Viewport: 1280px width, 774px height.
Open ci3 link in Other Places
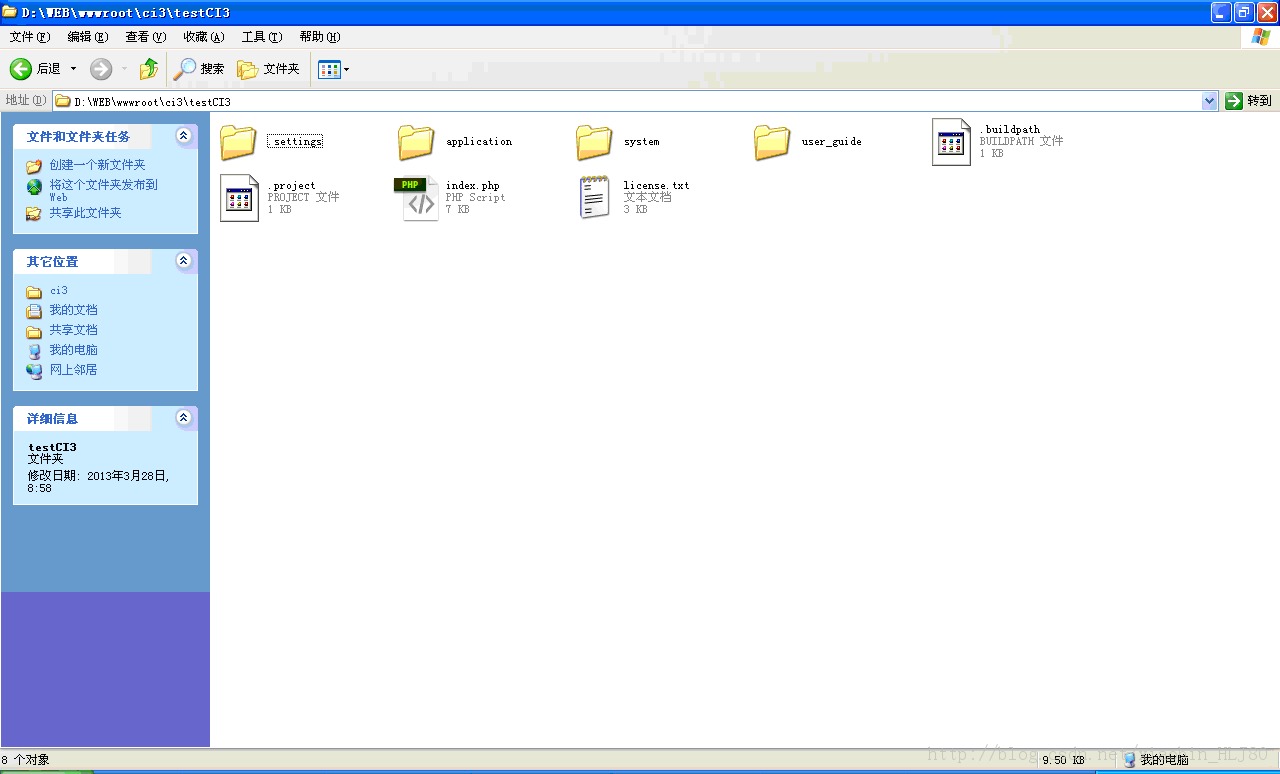point(59,291)
